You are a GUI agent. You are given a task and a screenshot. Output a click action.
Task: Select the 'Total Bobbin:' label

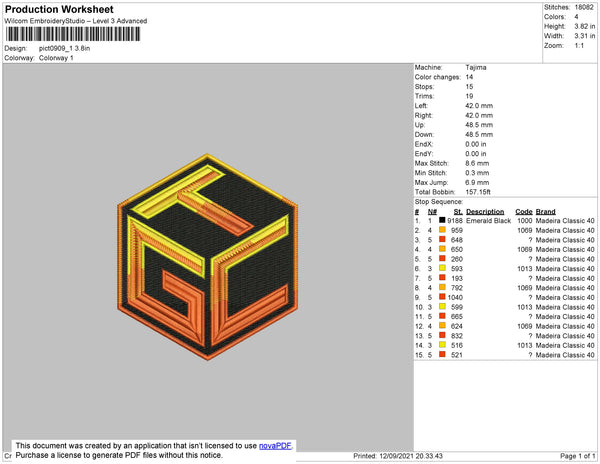435,192
